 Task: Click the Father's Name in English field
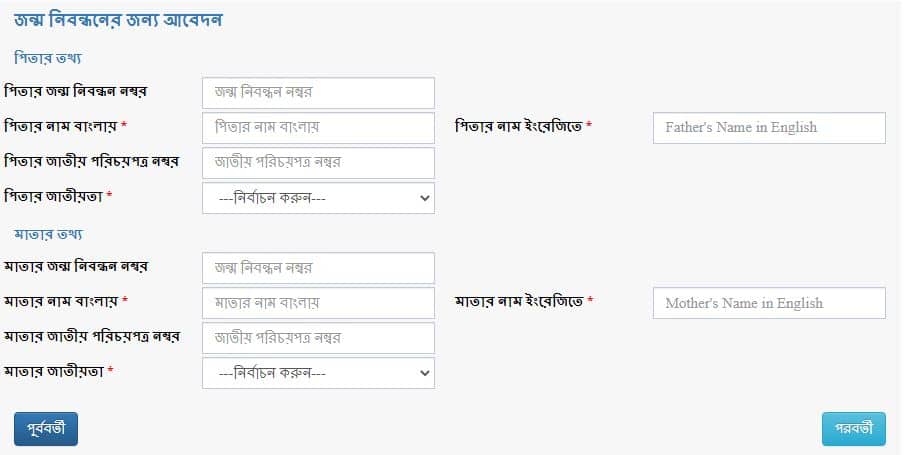point(768,128)
